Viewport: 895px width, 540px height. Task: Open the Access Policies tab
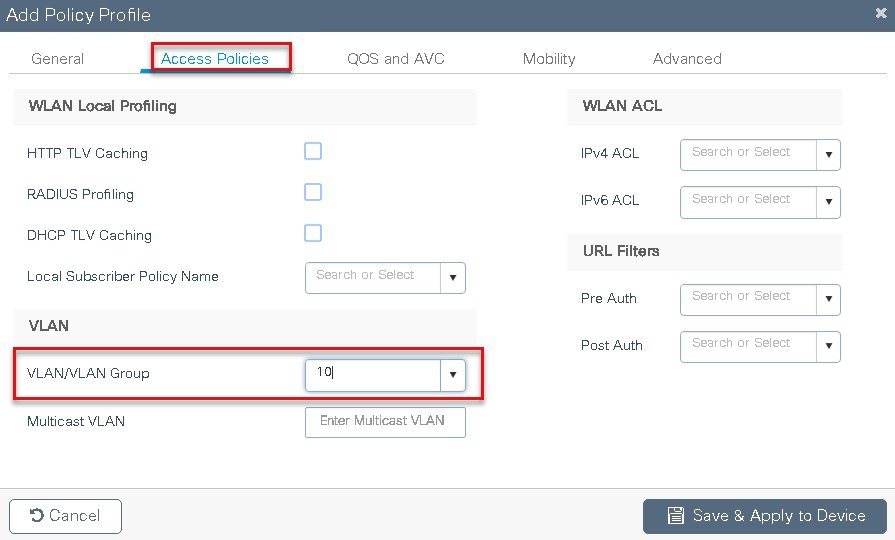[215, 59]
